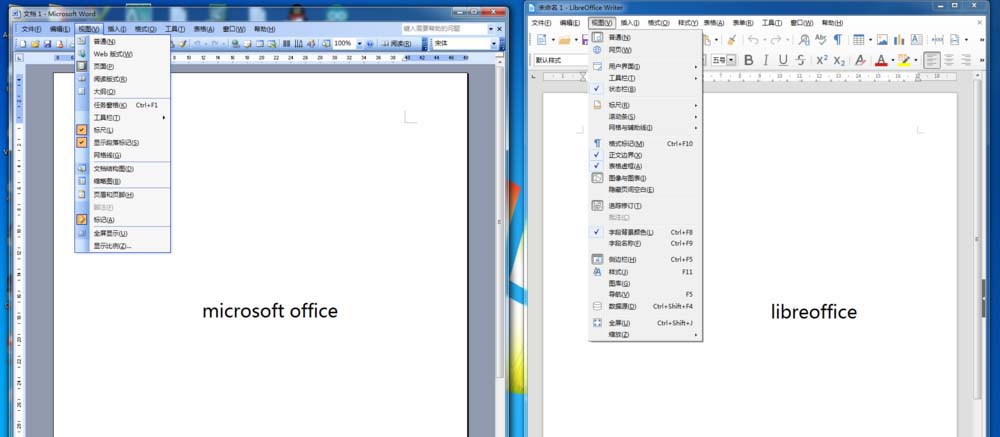Click New document icon in Word toolbar
The width and height of the screenshot is (1000, 437).
[x=22, y=44]
